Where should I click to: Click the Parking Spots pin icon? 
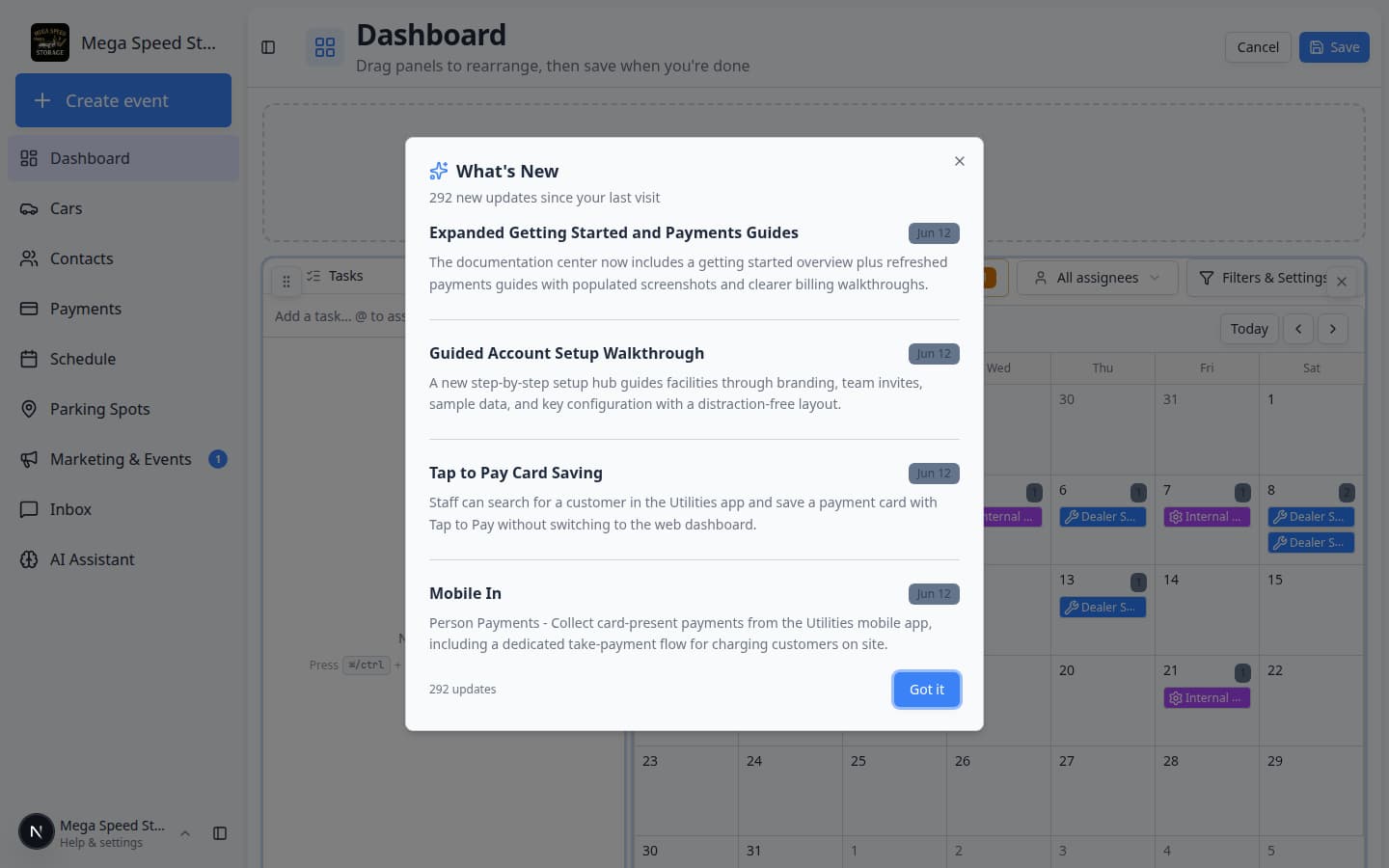pos(29,409)
